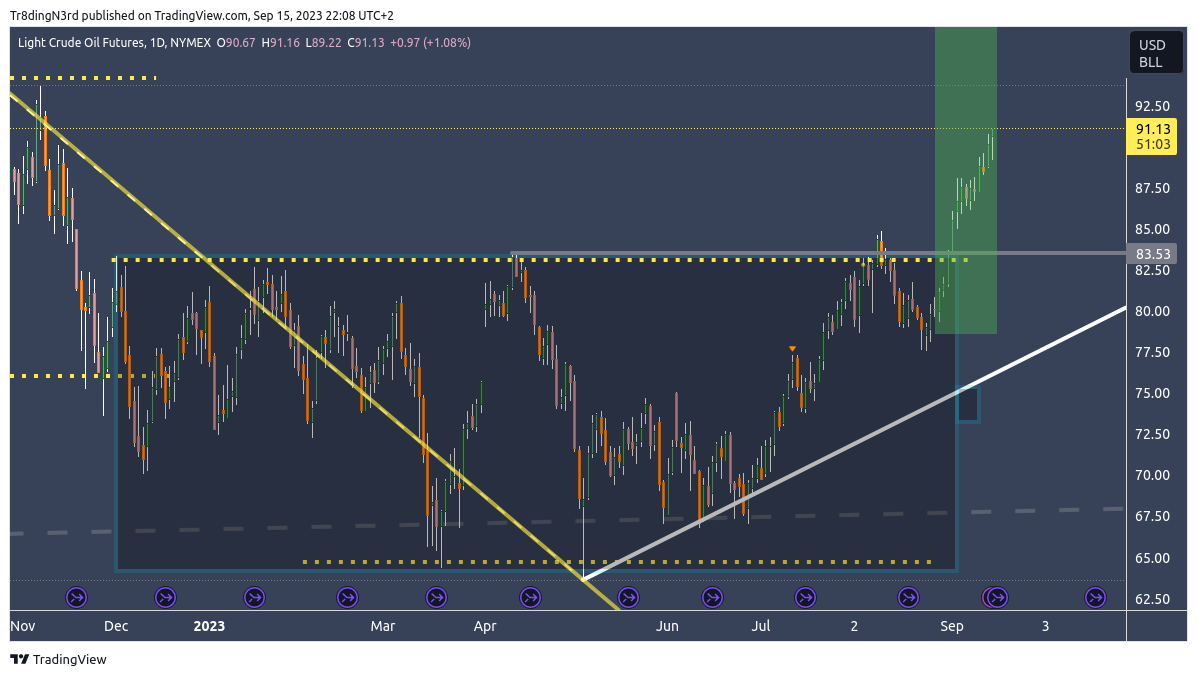Image resolution: width=1198 pixels, height=677 pixels.
Task: Select the small blue rectangle near 75.00
Action: tap(968, 405)
